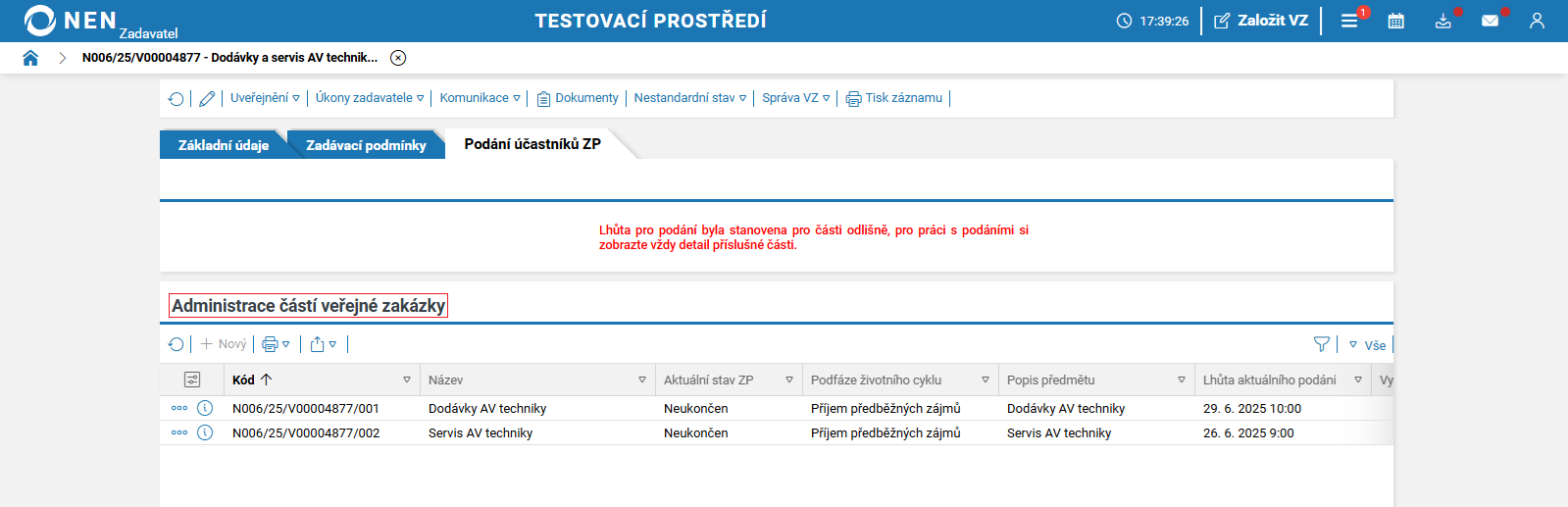This screenshot has height=507, width=1568.
Task: Click the Nový button in table toolbar
Action: tap(224, 344)
